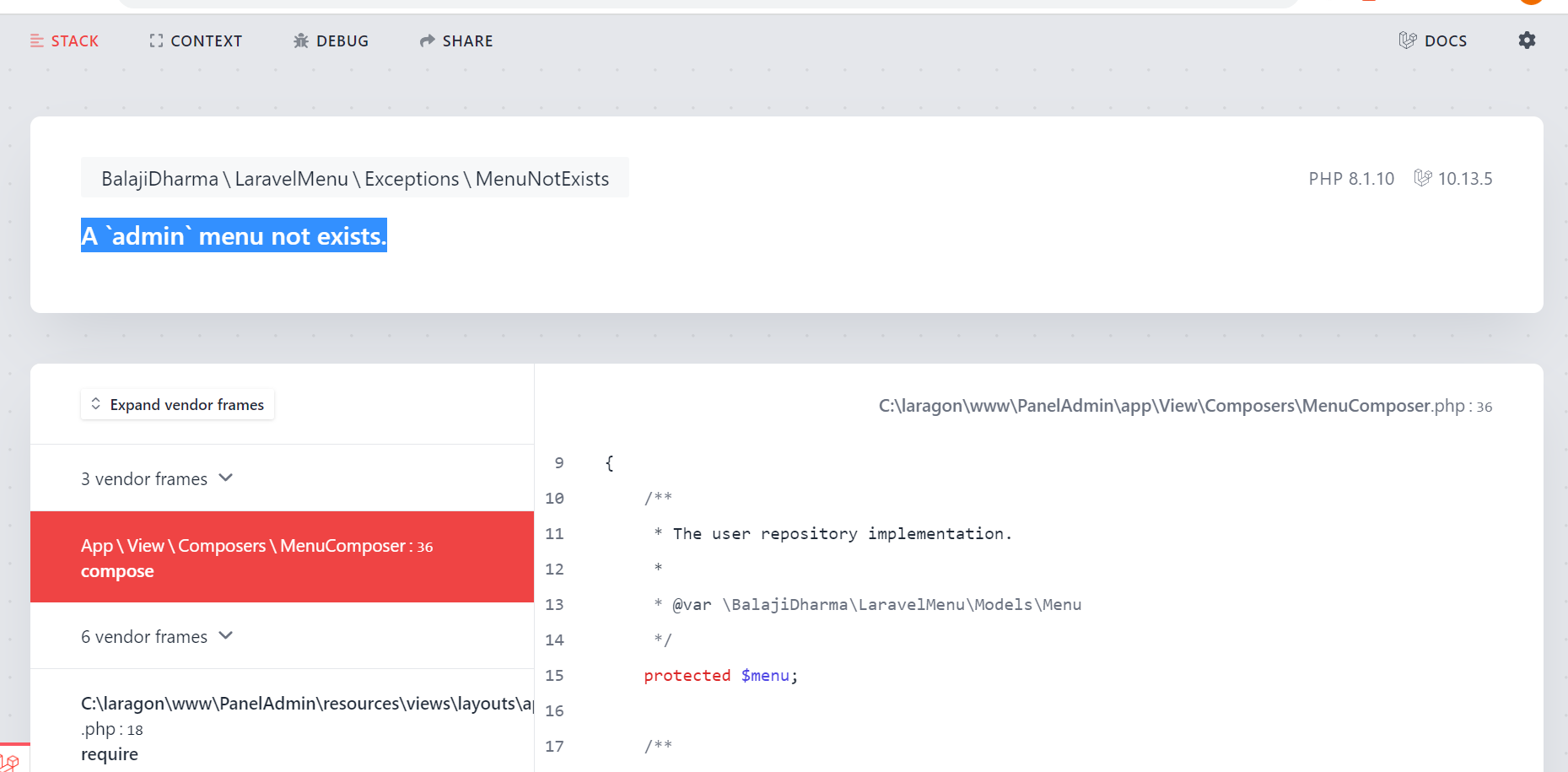Open the Context panel via its frame icon

(155, 40)
